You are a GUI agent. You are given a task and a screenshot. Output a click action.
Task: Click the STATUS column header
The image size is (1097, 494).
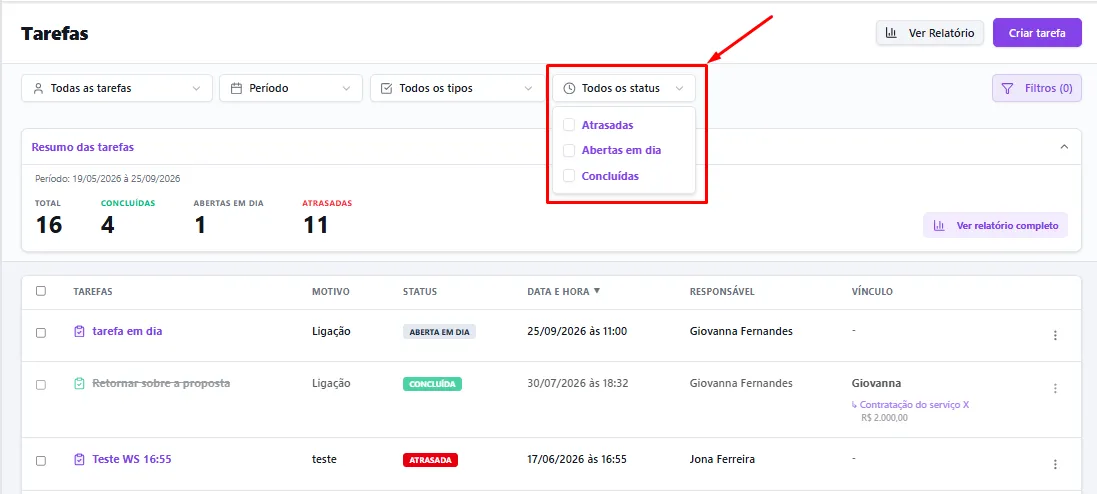[420, 291]
